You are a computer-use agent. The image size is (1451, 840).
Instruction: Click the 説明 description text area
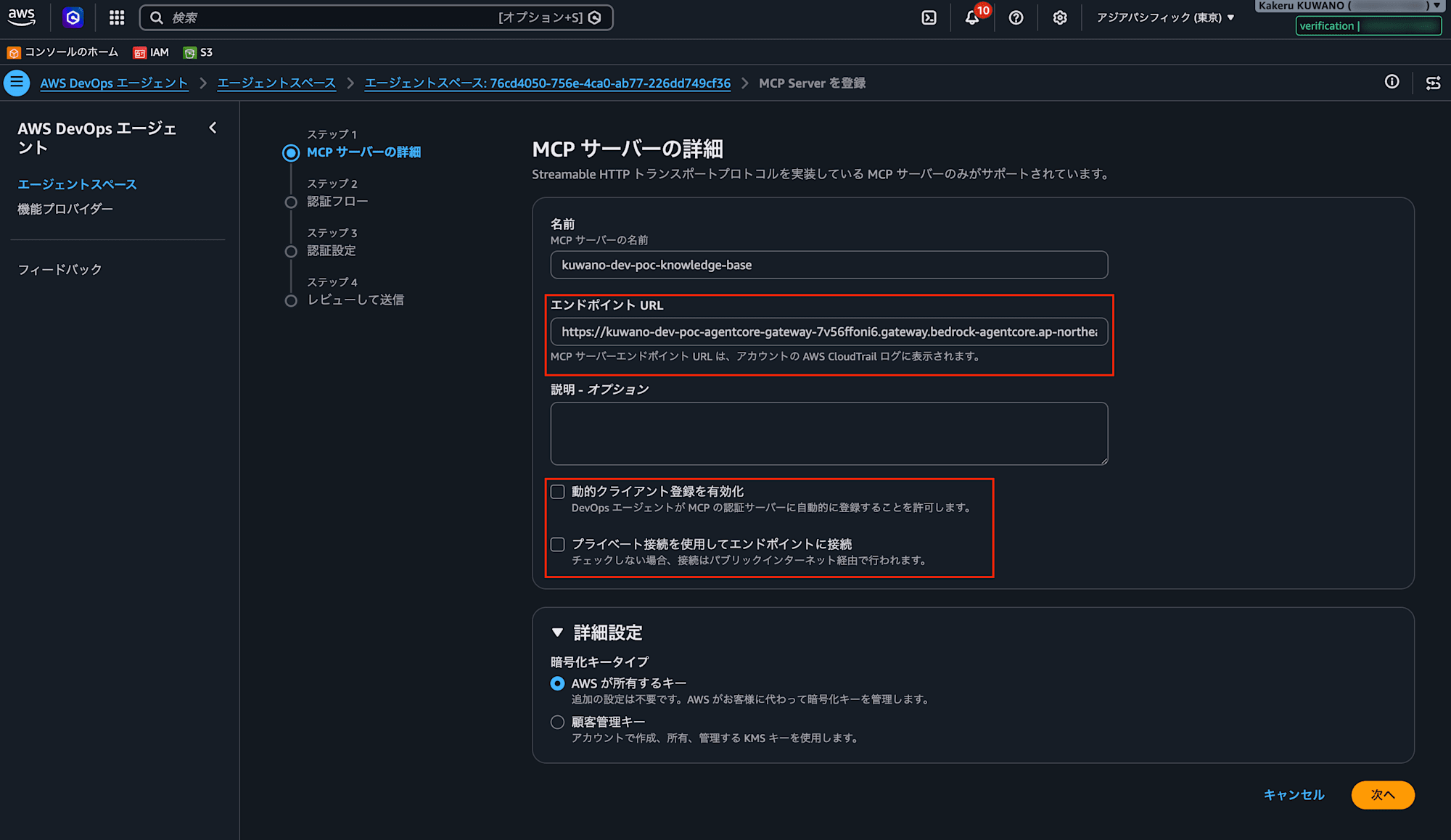tap(829, 434)
